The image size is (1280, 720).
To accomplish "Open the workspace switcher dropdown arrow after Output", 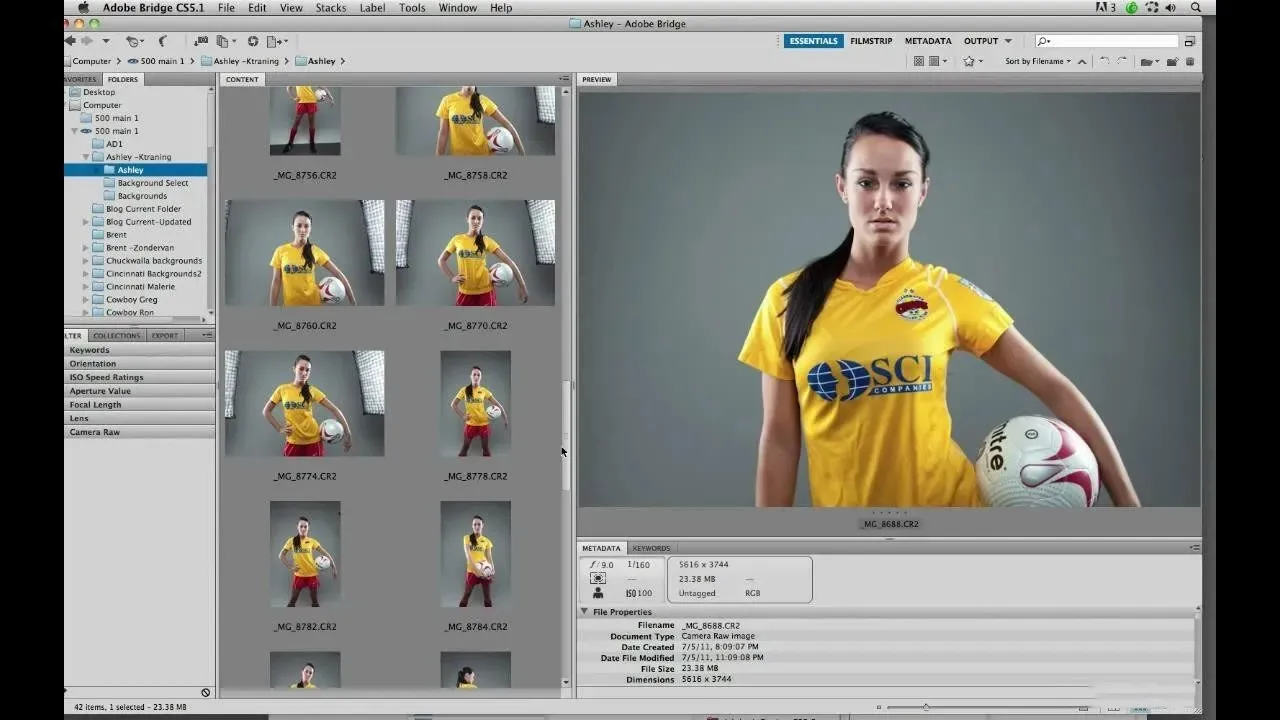I will click(1008, 41).
